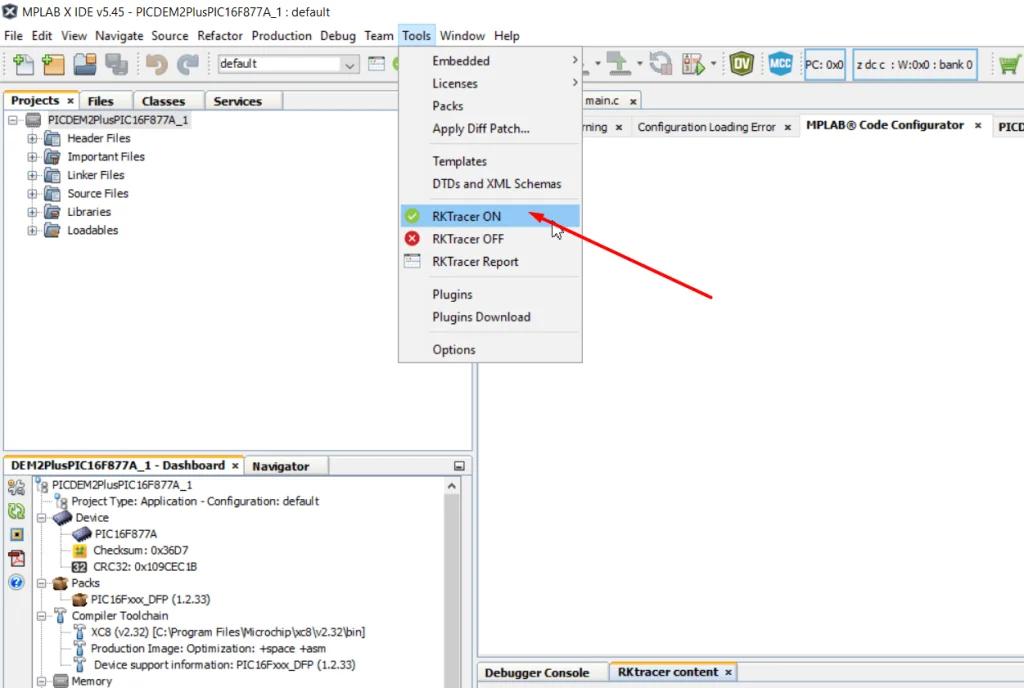
Task: Click the Undo arrow icon
Action: 157,64
